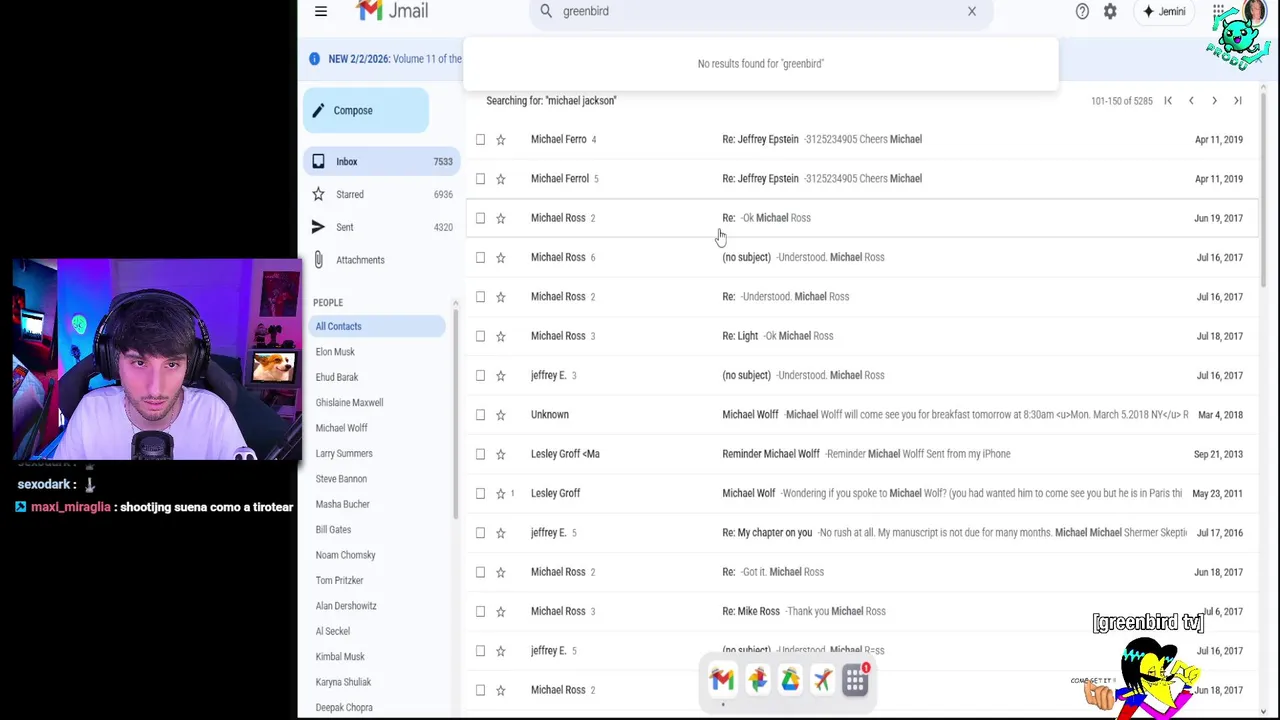Go to the first page of results

(1167, 101)
